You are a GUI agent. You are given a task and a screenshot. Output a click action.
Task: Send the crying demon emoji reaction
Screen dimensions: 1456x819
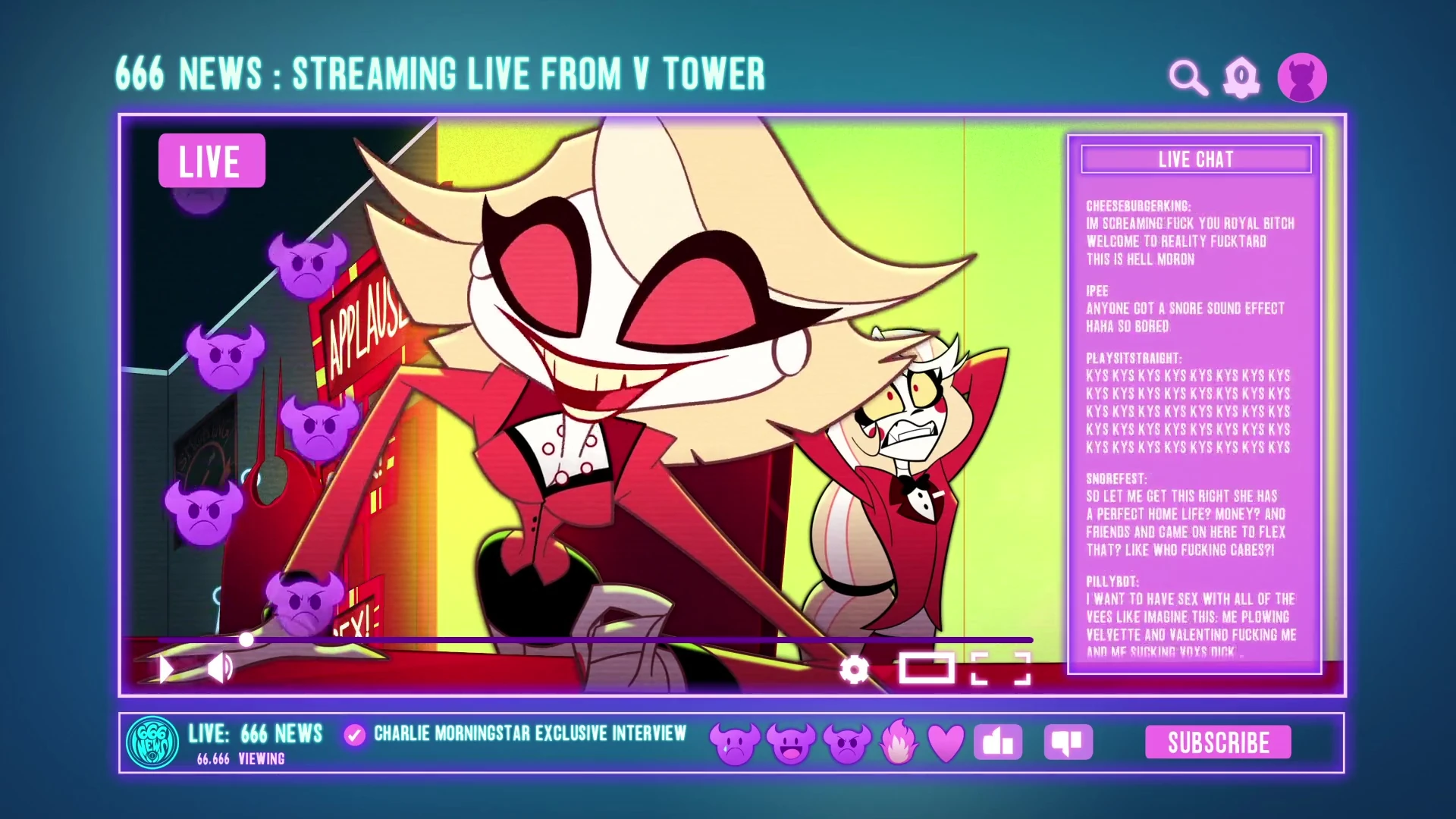[x=733, y=742]
